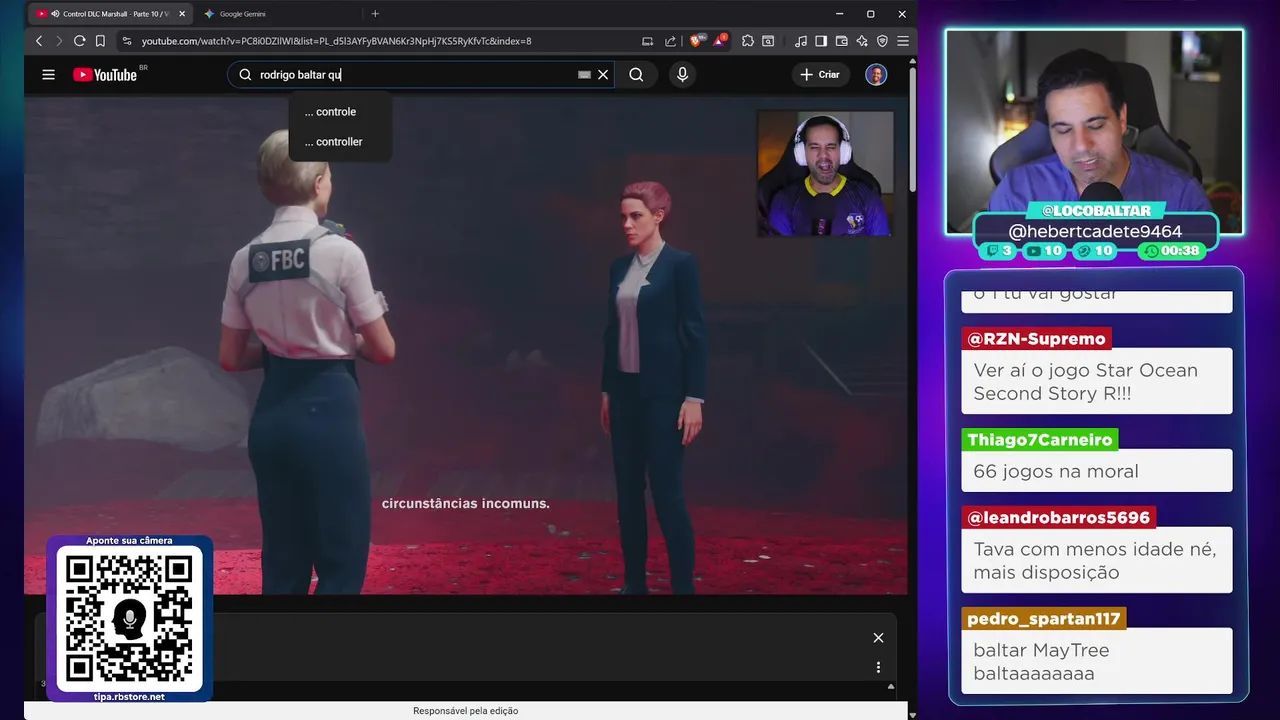1280x720 pixels.
Task: Go forward with the browser forward arrow
Action: coord(58,41)
